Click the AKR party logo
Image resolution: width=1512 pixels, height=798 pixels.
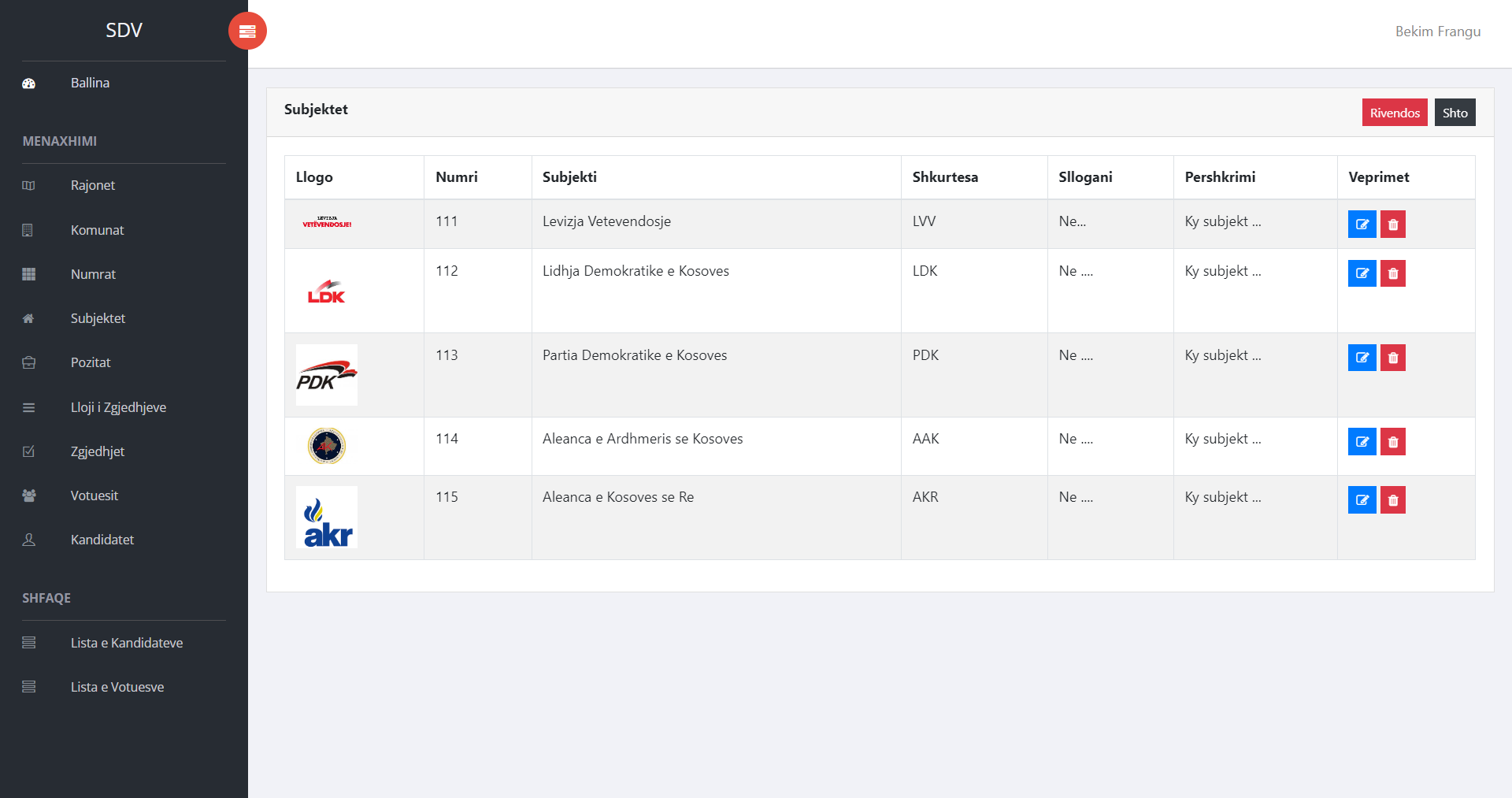pyautogui.click(x=326, y=517)
